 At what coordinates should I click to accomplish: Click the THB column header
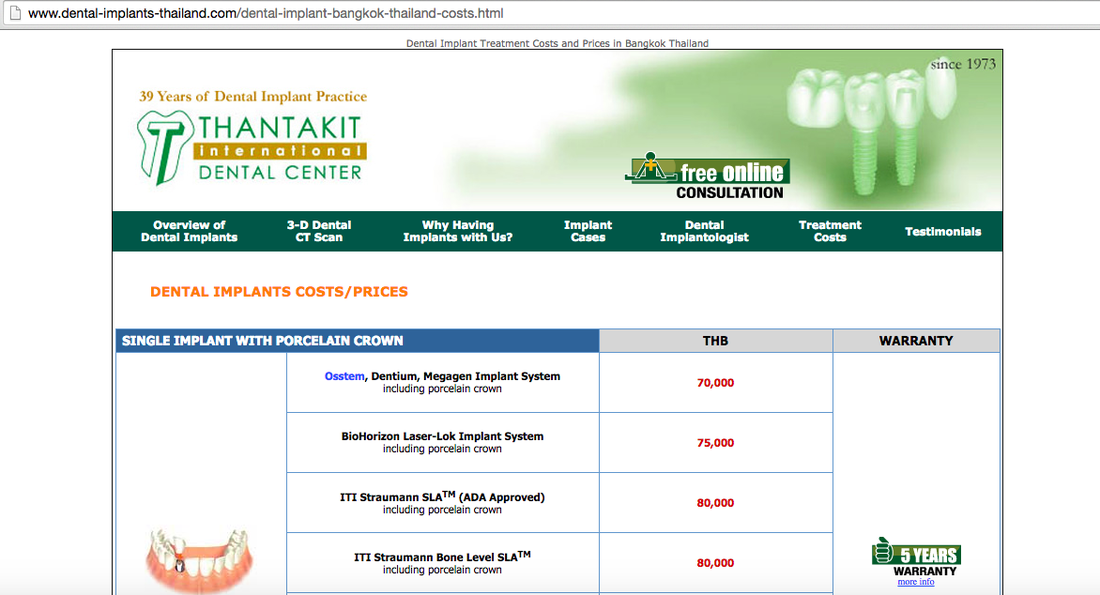click(x=715, y=341)
